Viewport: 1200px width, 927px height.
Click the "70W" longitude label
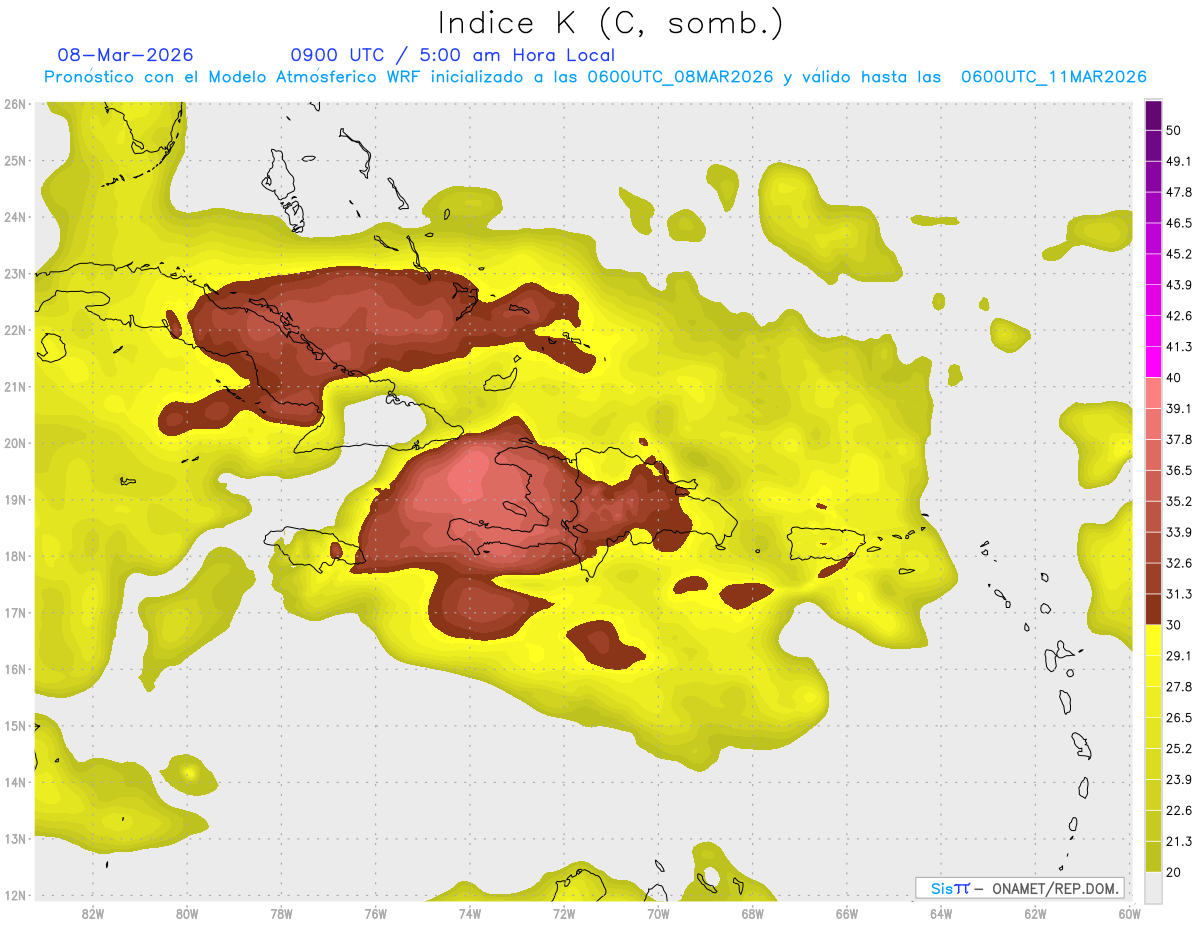point(658,913)
